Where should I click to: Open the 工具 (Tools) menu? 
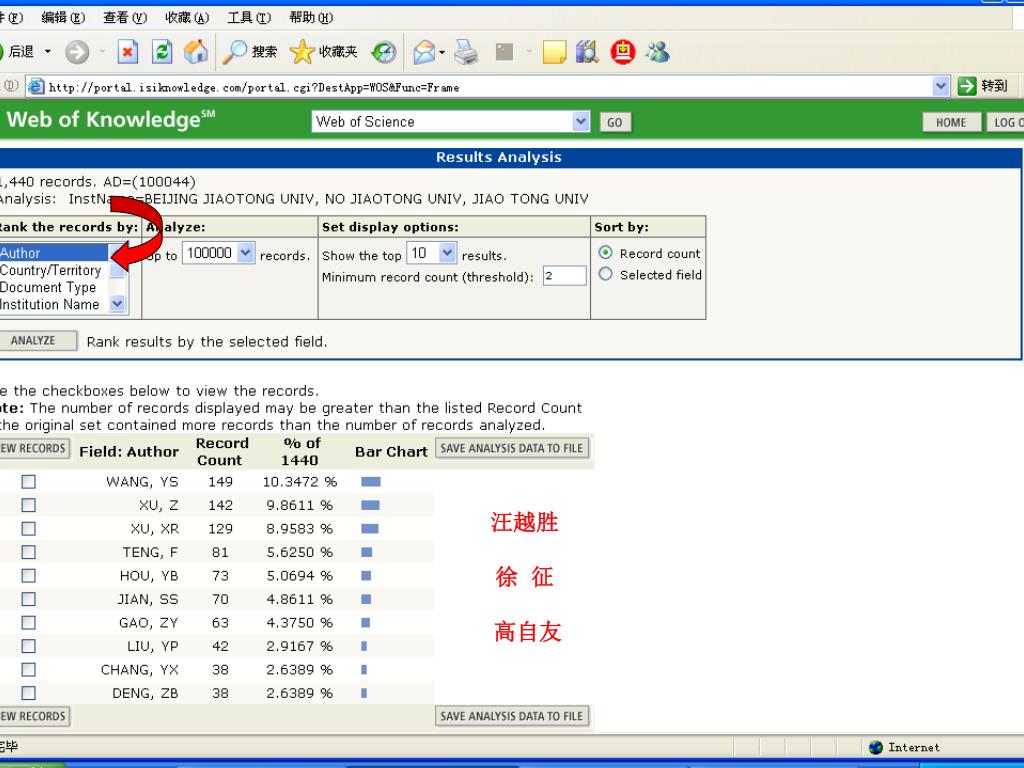point(249,18)
